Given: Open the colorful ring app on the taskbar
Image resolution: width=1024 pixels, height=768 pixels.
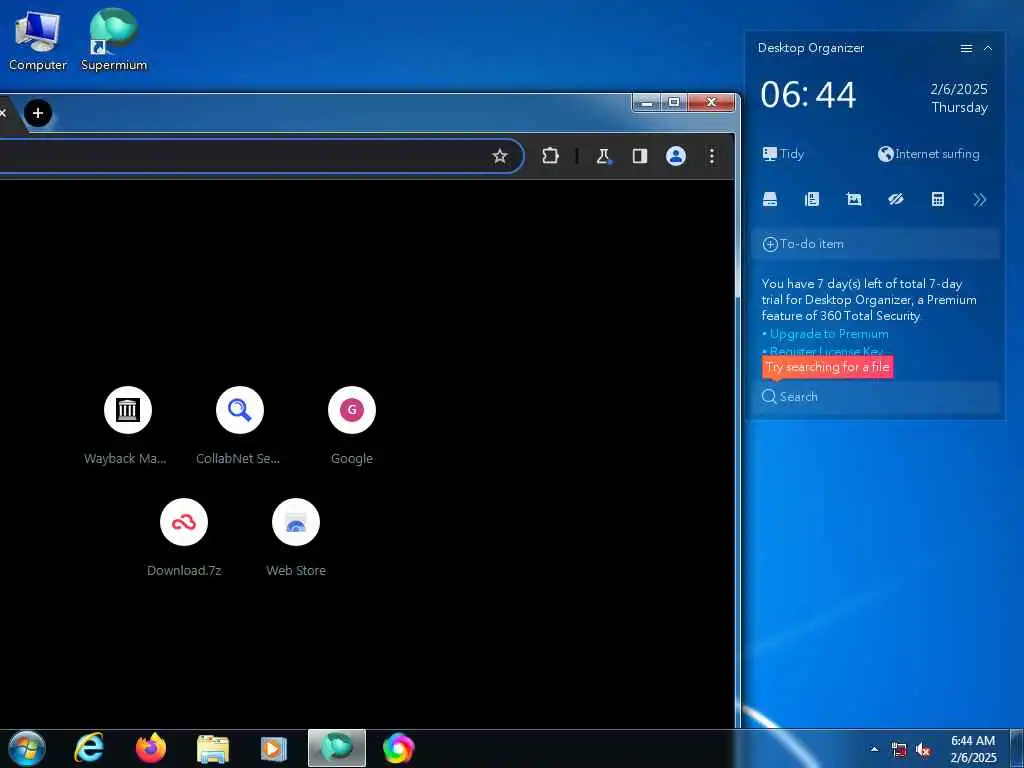Looking at the screenshot, I should [x=398, y=748].
